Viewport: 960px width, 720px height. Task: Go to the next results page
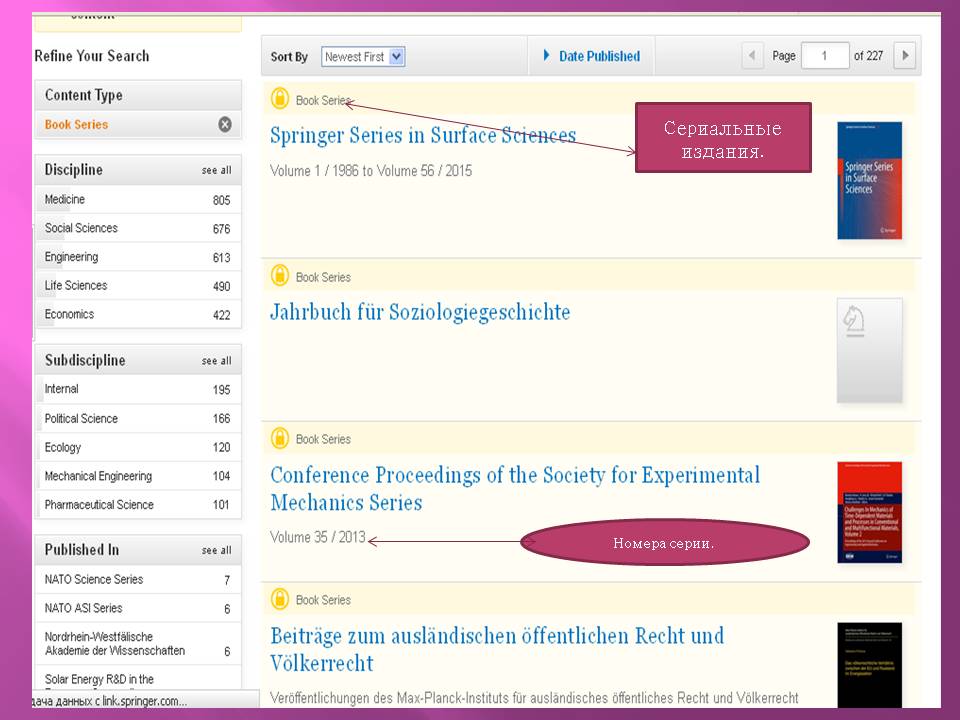click(904, 56)
